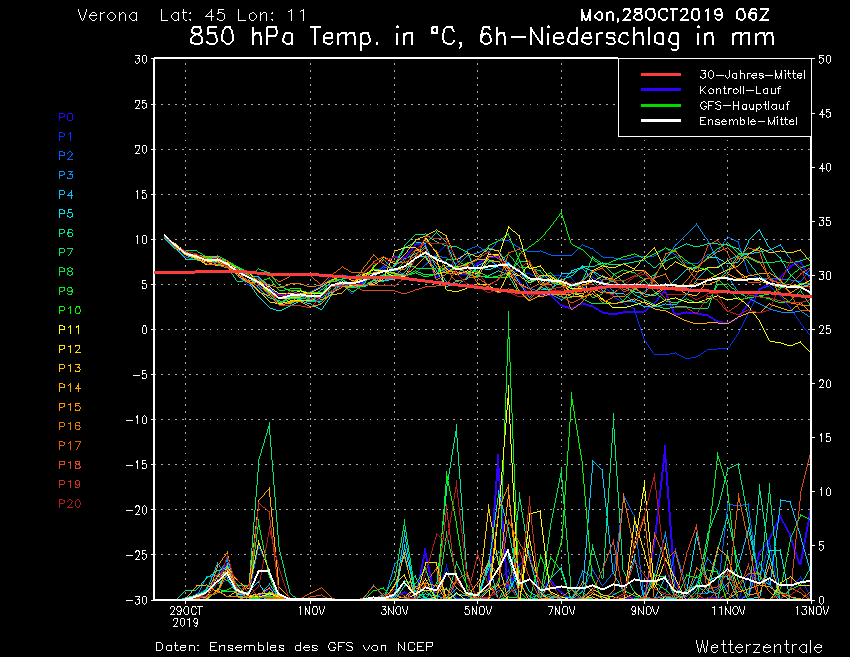Click the P14 ensemble label

click(69, 388)
